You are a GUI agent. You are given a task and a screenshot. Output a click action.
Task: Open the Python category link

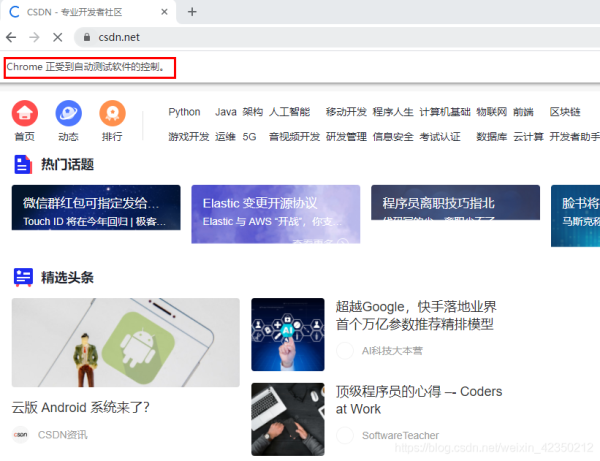pos(184,112)
